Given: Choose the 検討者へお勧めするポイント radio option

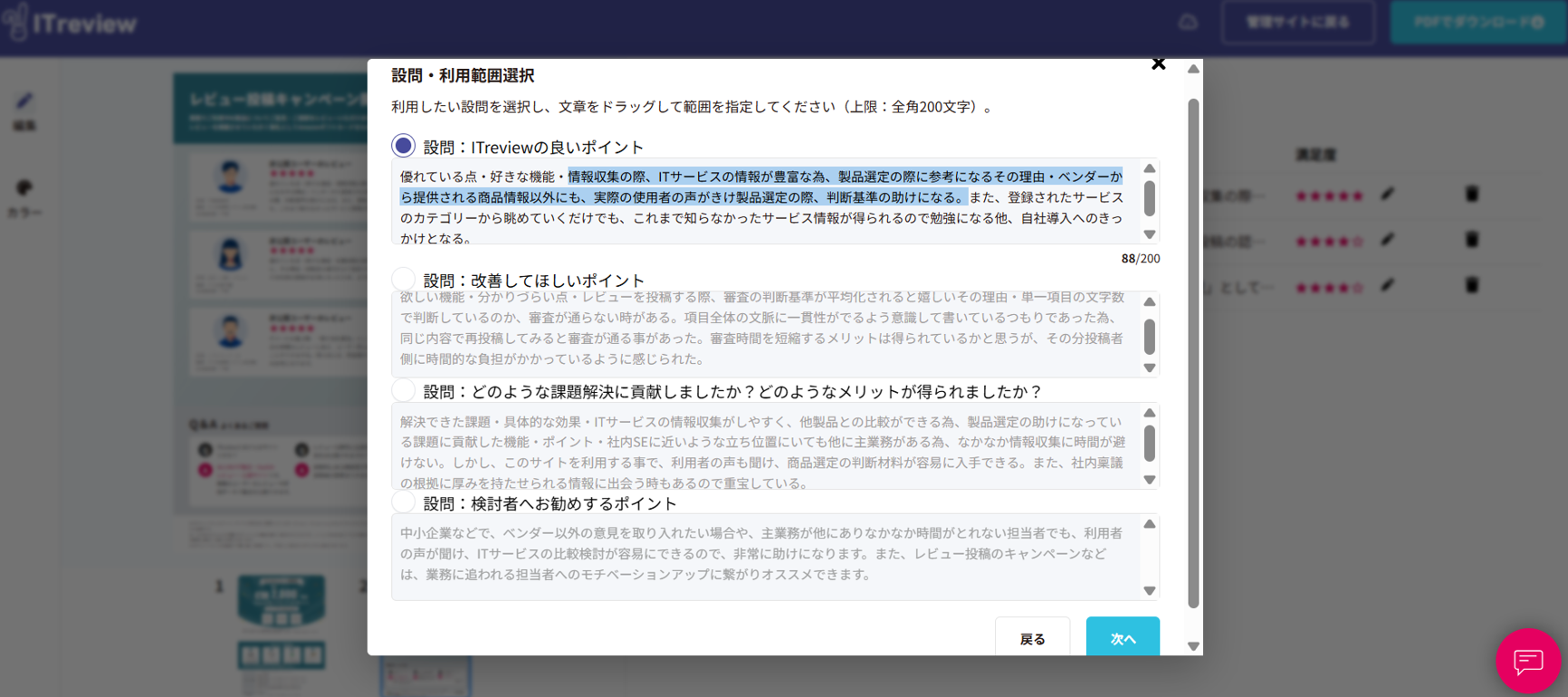Looking at the screenshot, I should coord(404,501).
